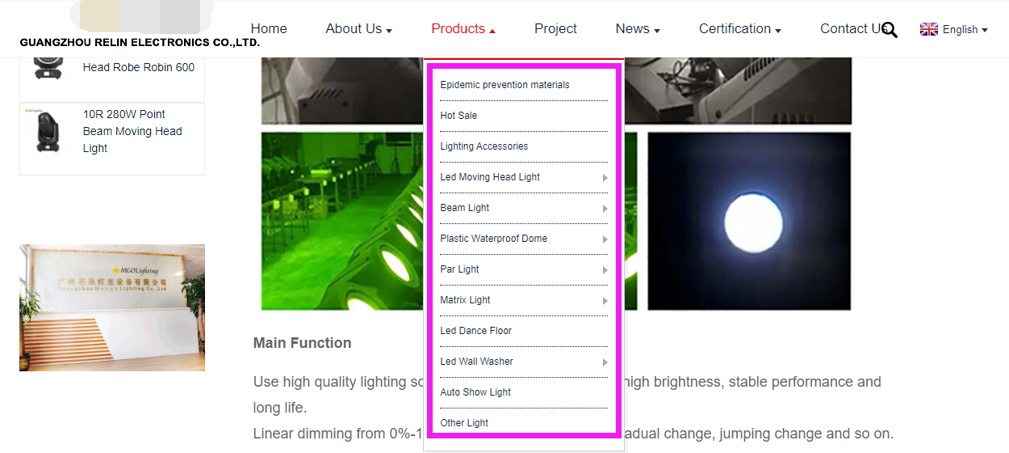The width and height of the screenshot is (1009, 453).
Task: Go to the Home page link
Action: [269, 29]
